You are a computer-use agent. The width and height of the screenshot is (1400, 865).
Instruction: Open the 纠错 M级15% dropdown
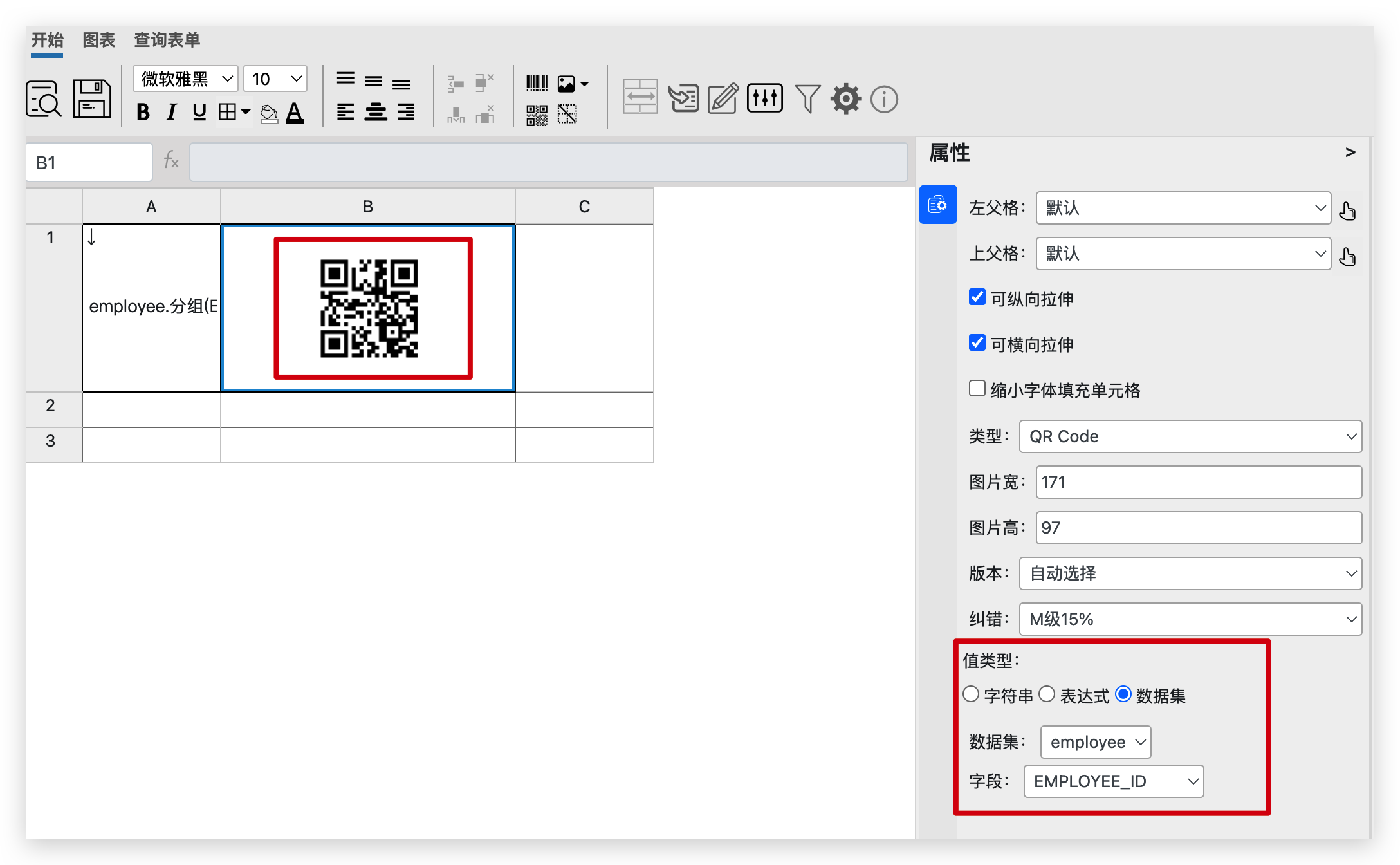(x=1190, y=619)
